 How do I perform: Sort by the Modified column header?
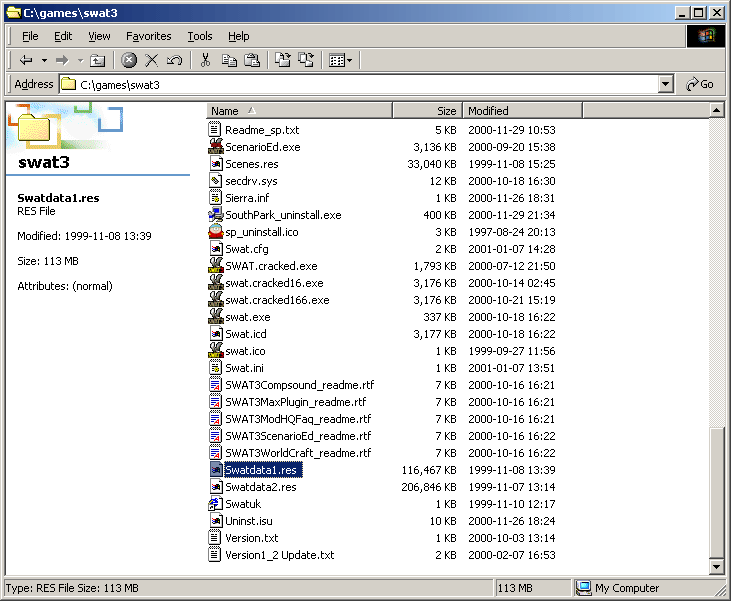point(523,111)
